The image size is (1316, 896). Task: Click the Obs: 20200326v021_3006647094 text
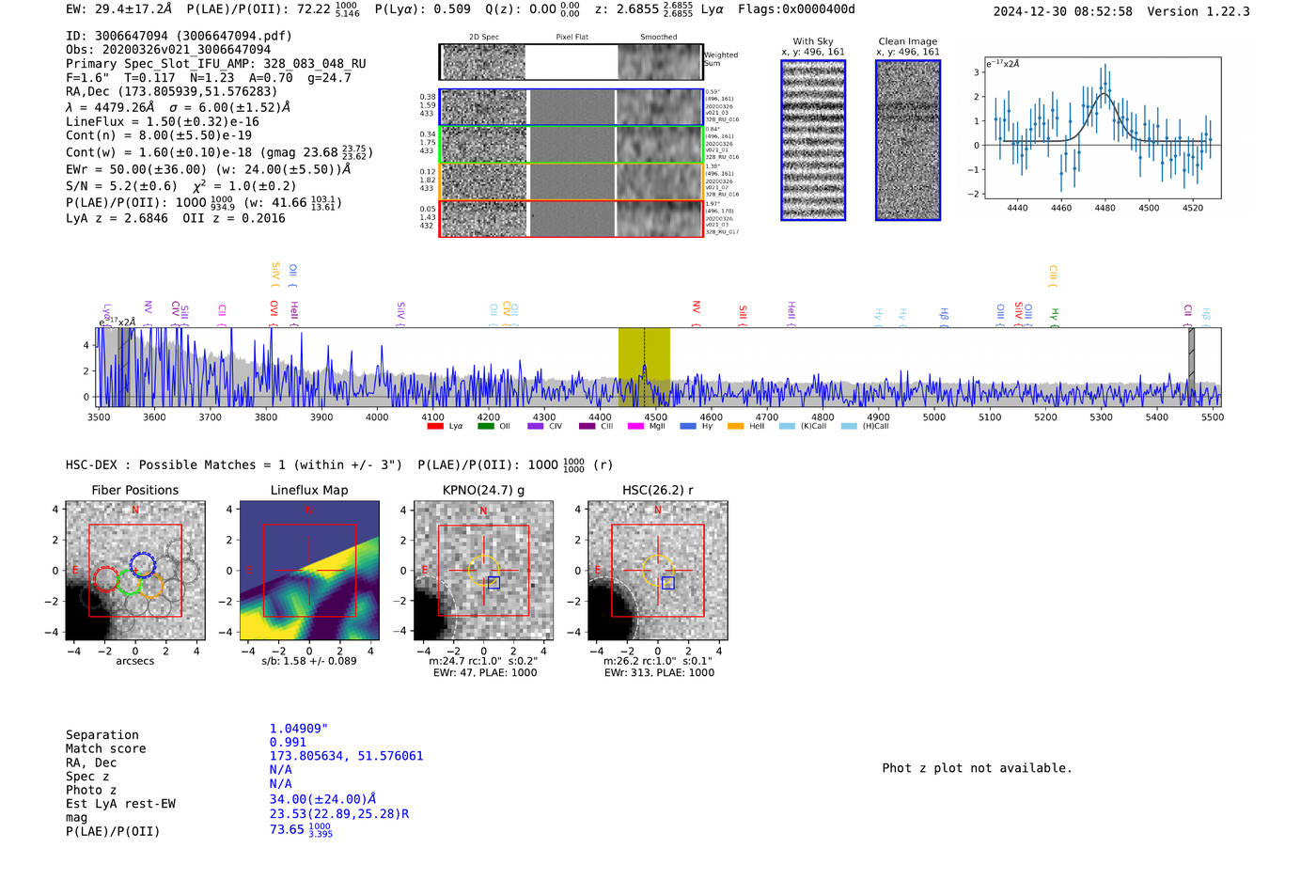pyautogui.click(x=168, y=50)
